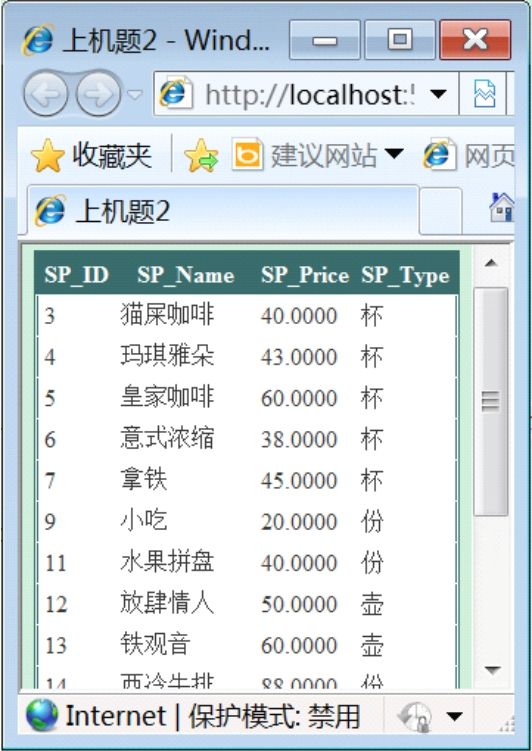
Task: Click the Internet | 保护模式: 禁用 status text
Action: [213, 717]
